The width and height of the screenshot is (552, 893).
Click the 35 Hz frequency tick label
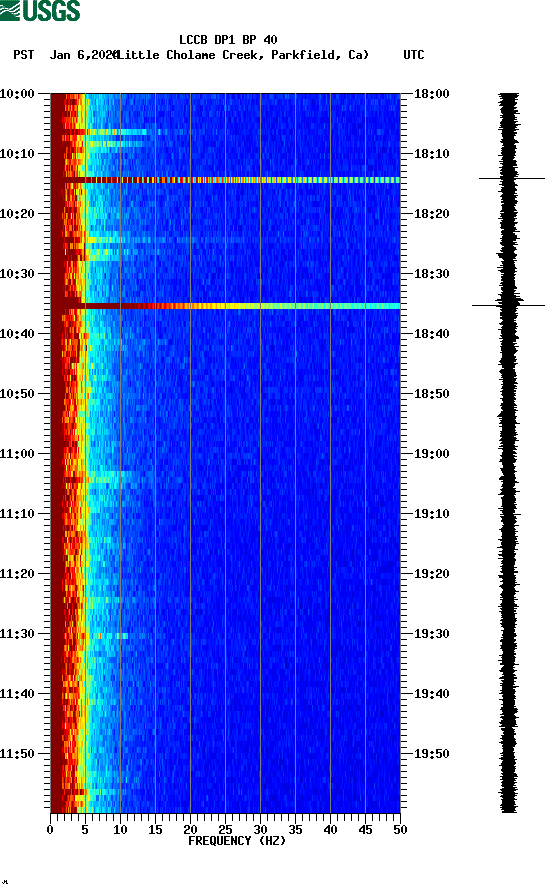[x=295, y=830]
